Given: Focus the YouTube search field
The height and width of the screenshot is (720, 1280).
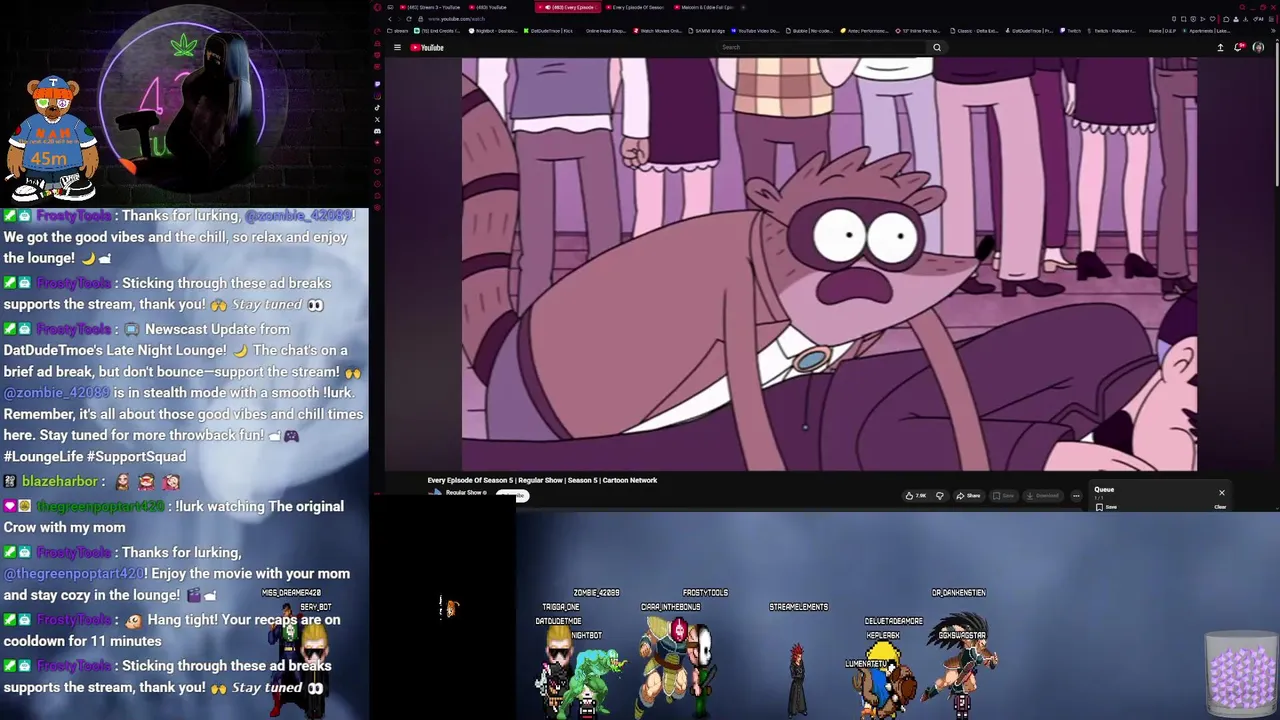Looking at the screenshot, I should (820, 47).
